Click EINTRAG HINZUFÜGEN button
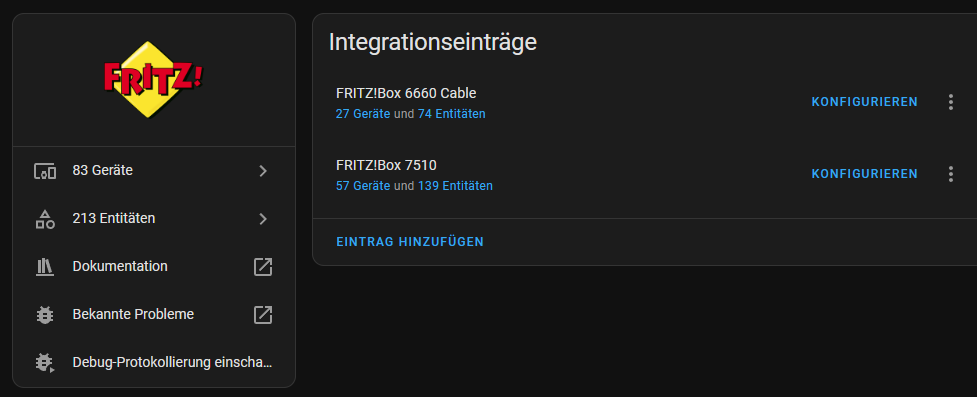The width and height of the screenshot is (977, 397). 410,242
